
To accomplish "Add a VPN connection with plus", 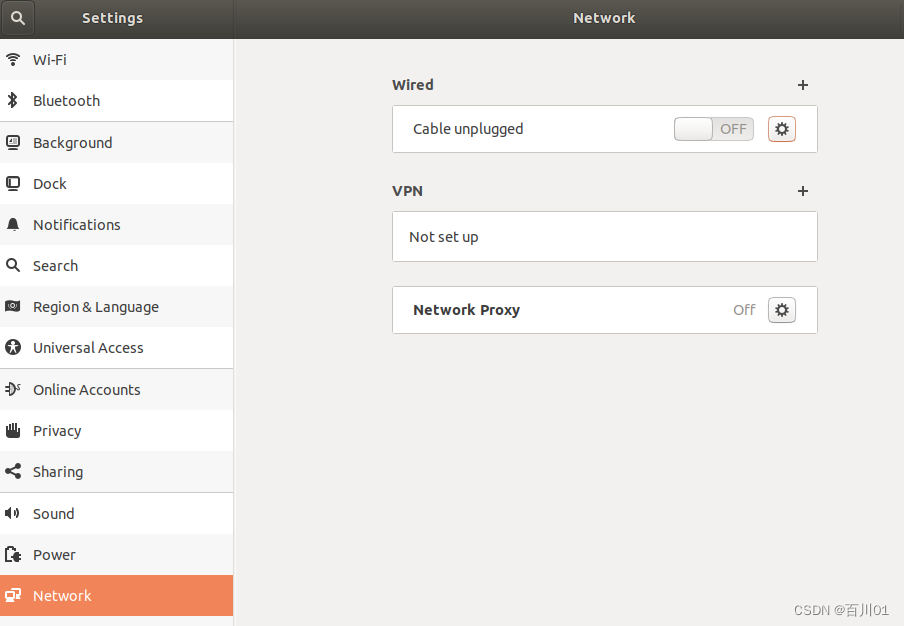I will (x=803, y=191).
